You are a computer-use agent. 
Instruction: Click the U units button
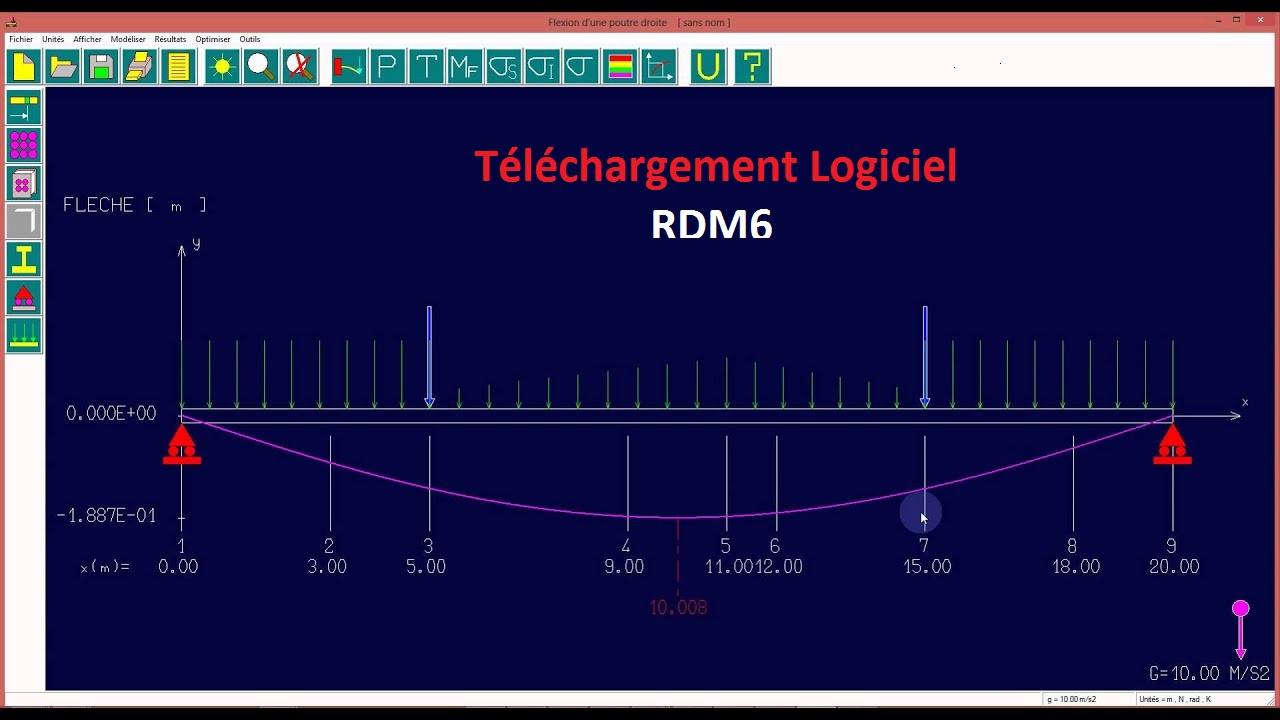pos(707,66)
